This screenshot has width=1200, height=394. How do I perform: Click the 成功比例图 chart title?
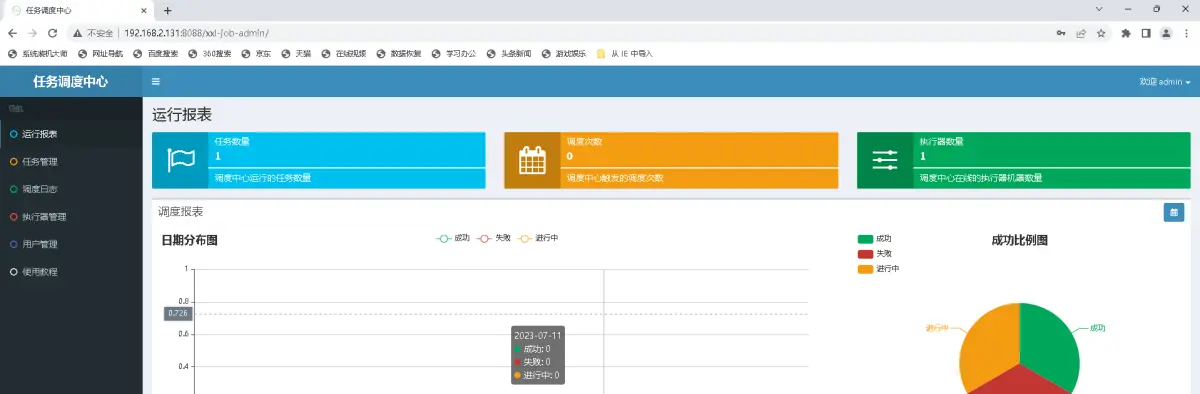(1019, 240)
